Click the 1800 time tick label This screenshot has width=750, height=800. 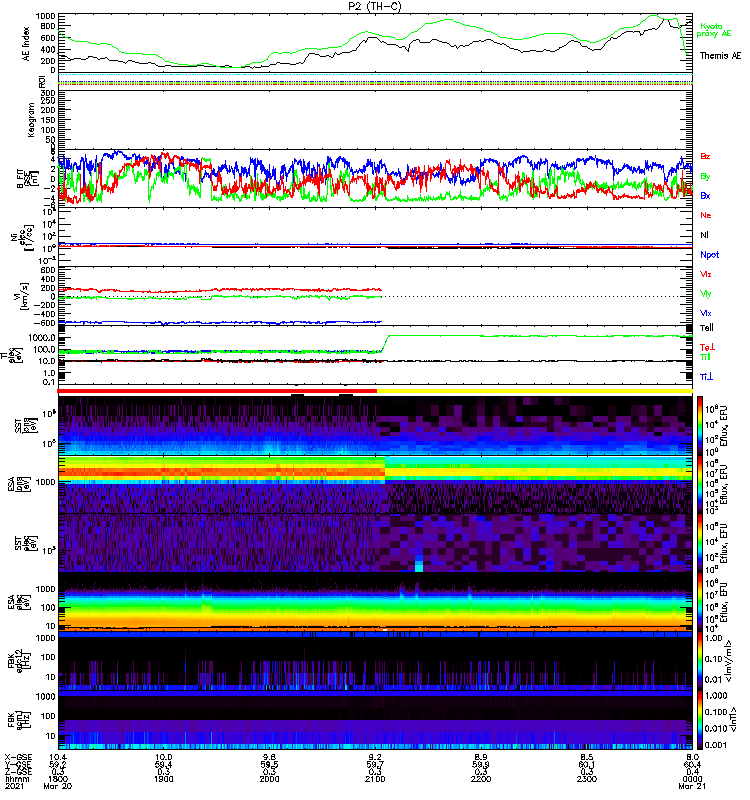coord(58,779)
